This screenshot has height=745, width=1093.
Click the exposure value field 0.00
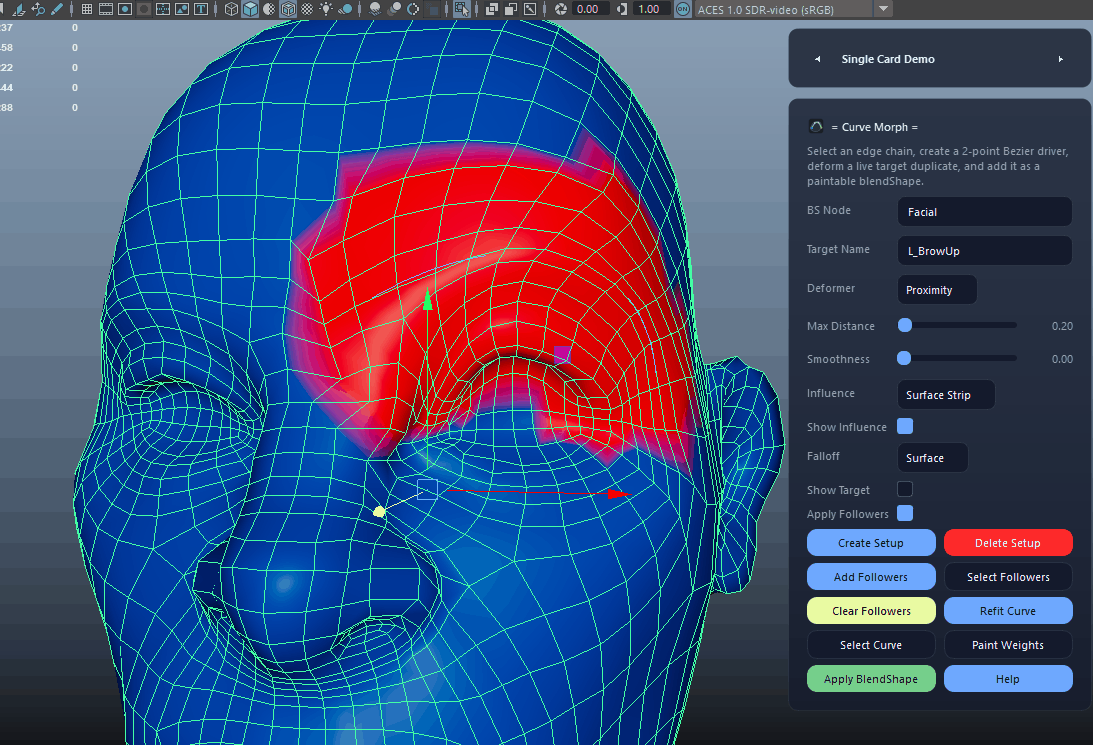(590, 9)
